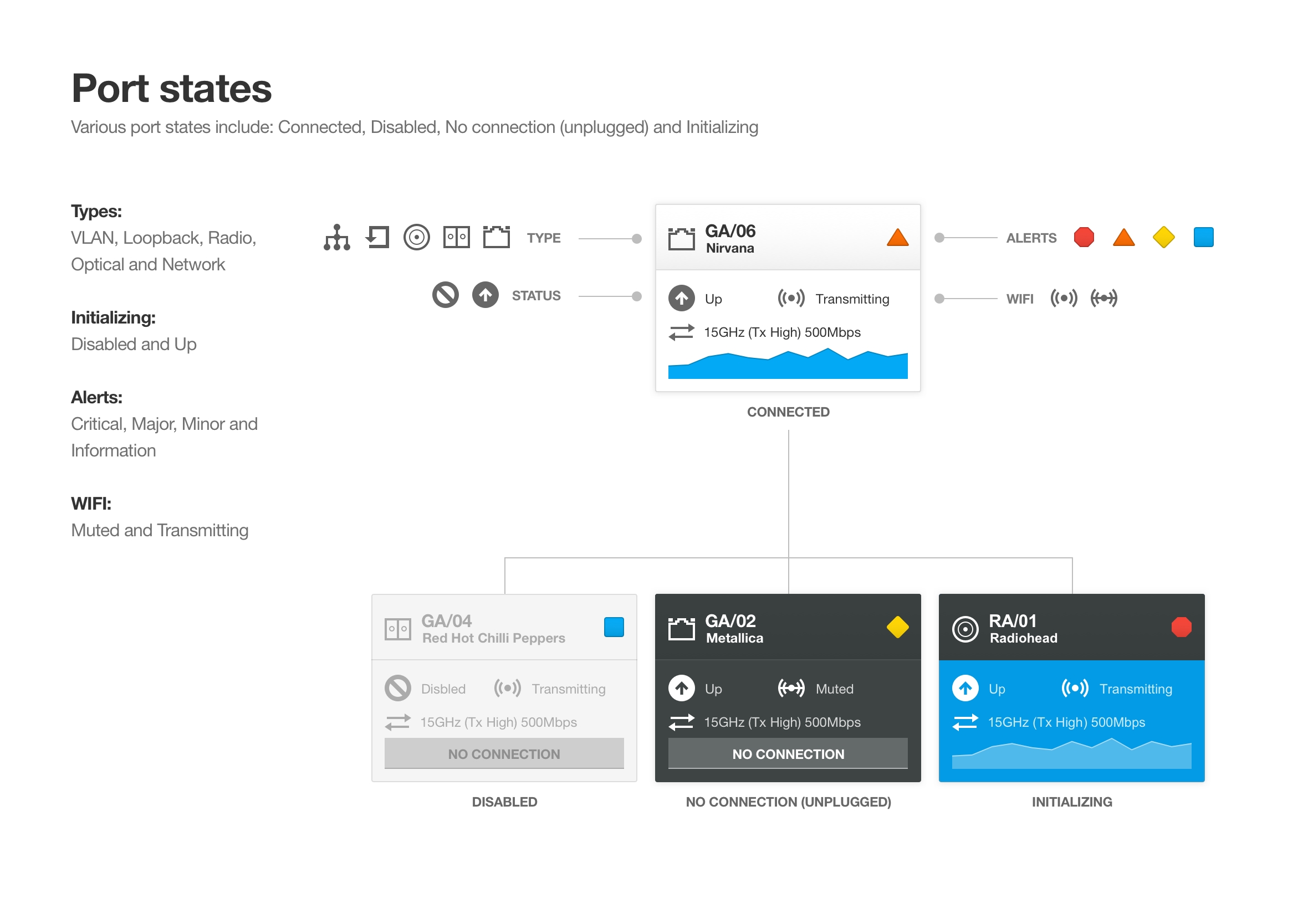Click the Critical red octagon alert in legend
1308x924 pixels.
(x=1084, y=238)
